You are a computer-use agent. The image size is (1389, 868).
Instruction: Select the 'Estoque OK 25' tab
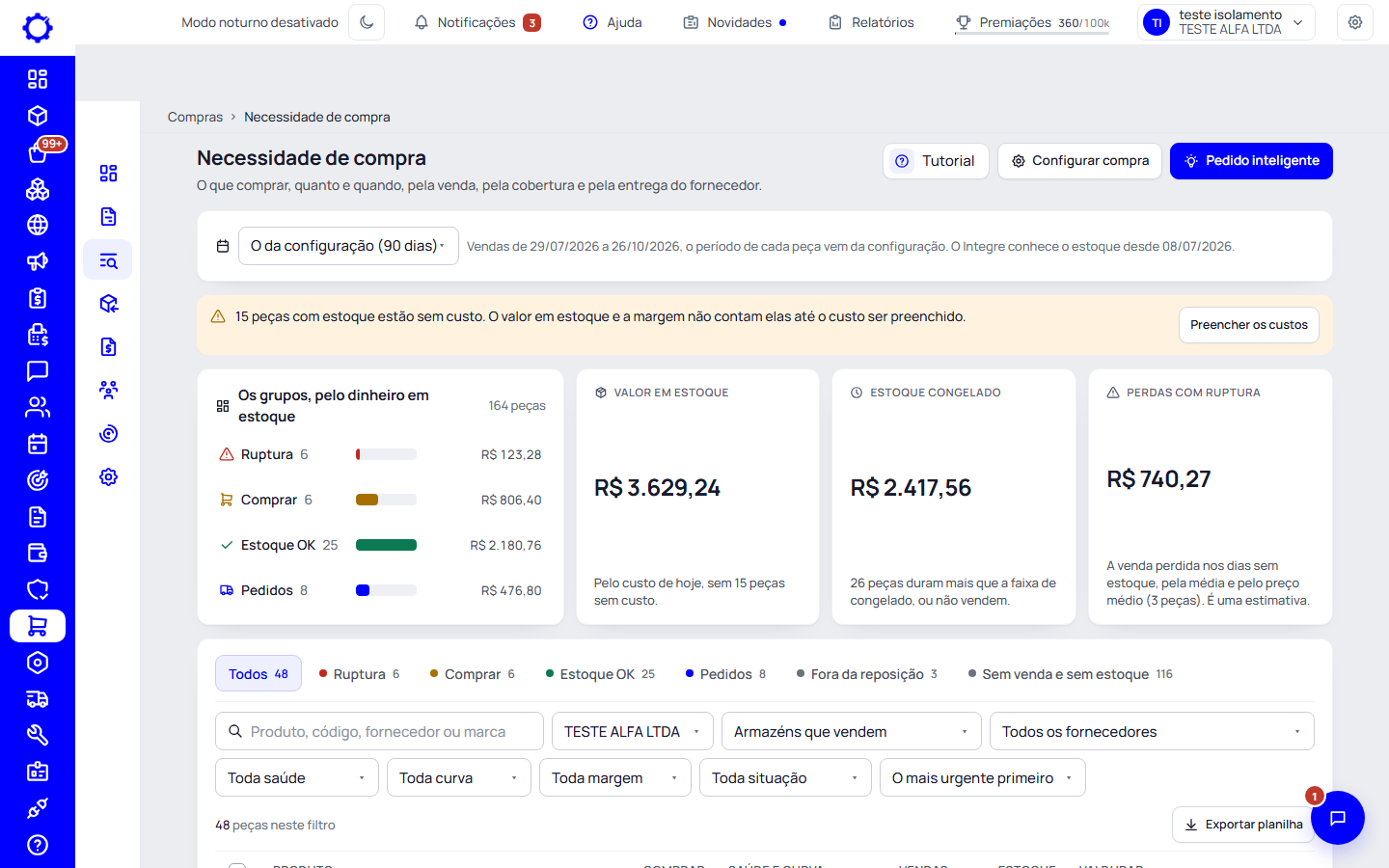click(x=600, y=674)
